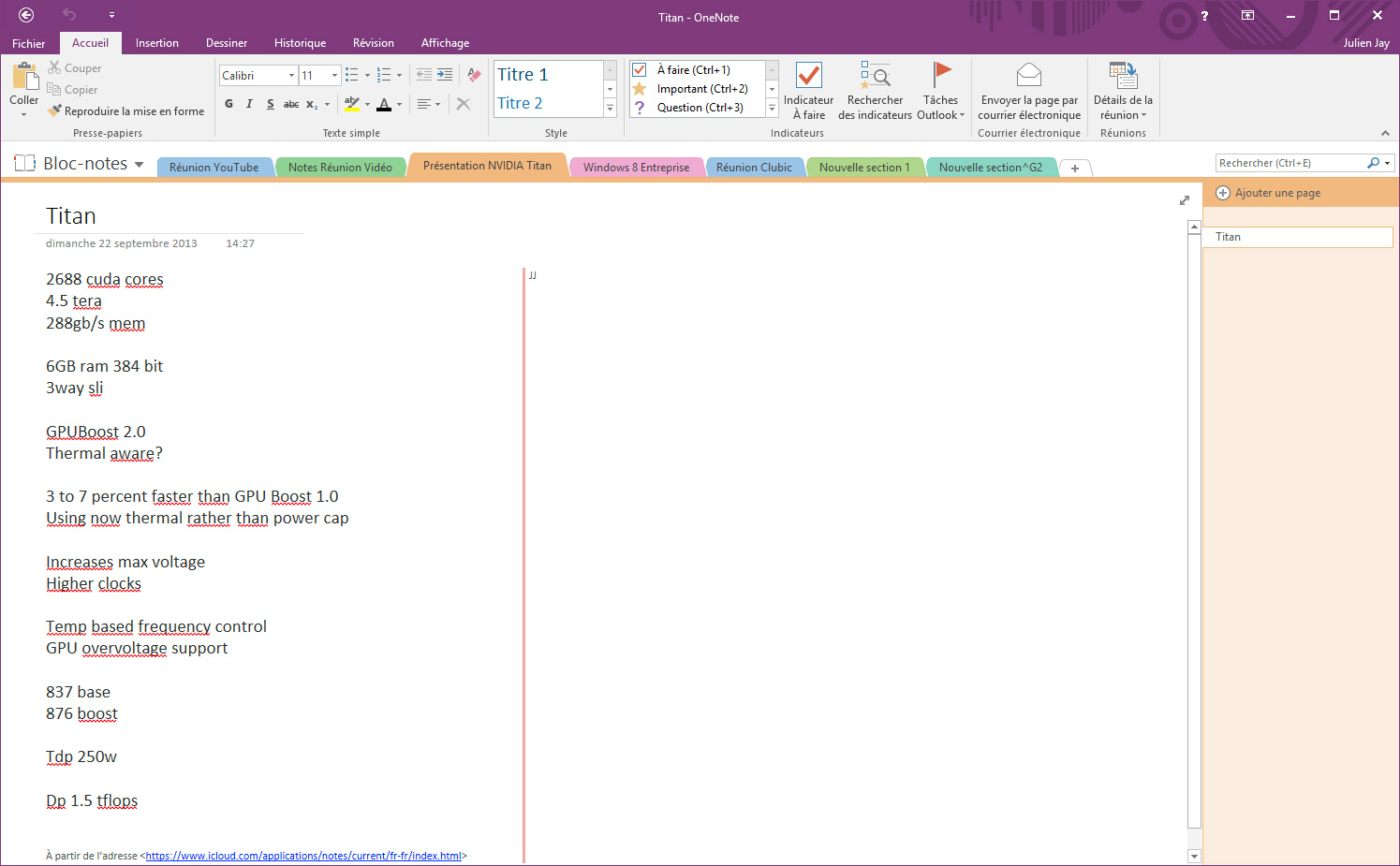Switch to the Insertion ribbon tab
Viewport: 1400px width, 866px height.
click(x=156, y=42)
